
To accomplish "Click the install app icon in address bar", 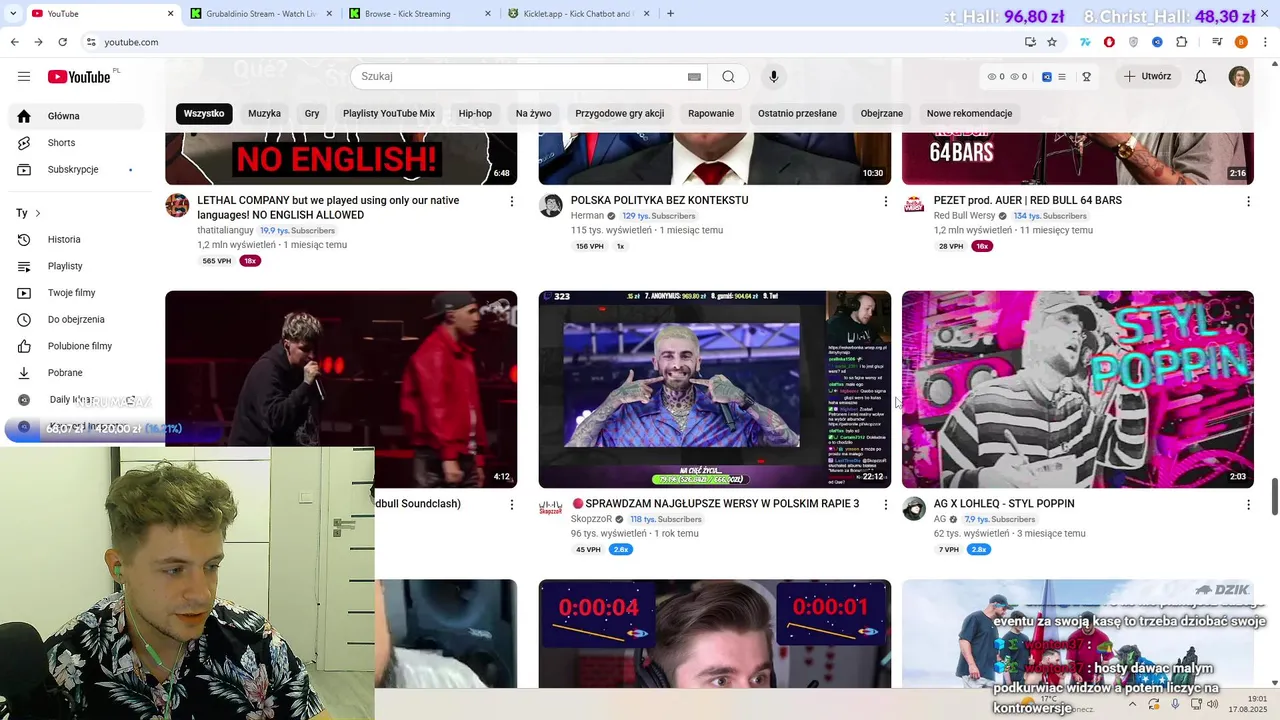I will 1030,42.
